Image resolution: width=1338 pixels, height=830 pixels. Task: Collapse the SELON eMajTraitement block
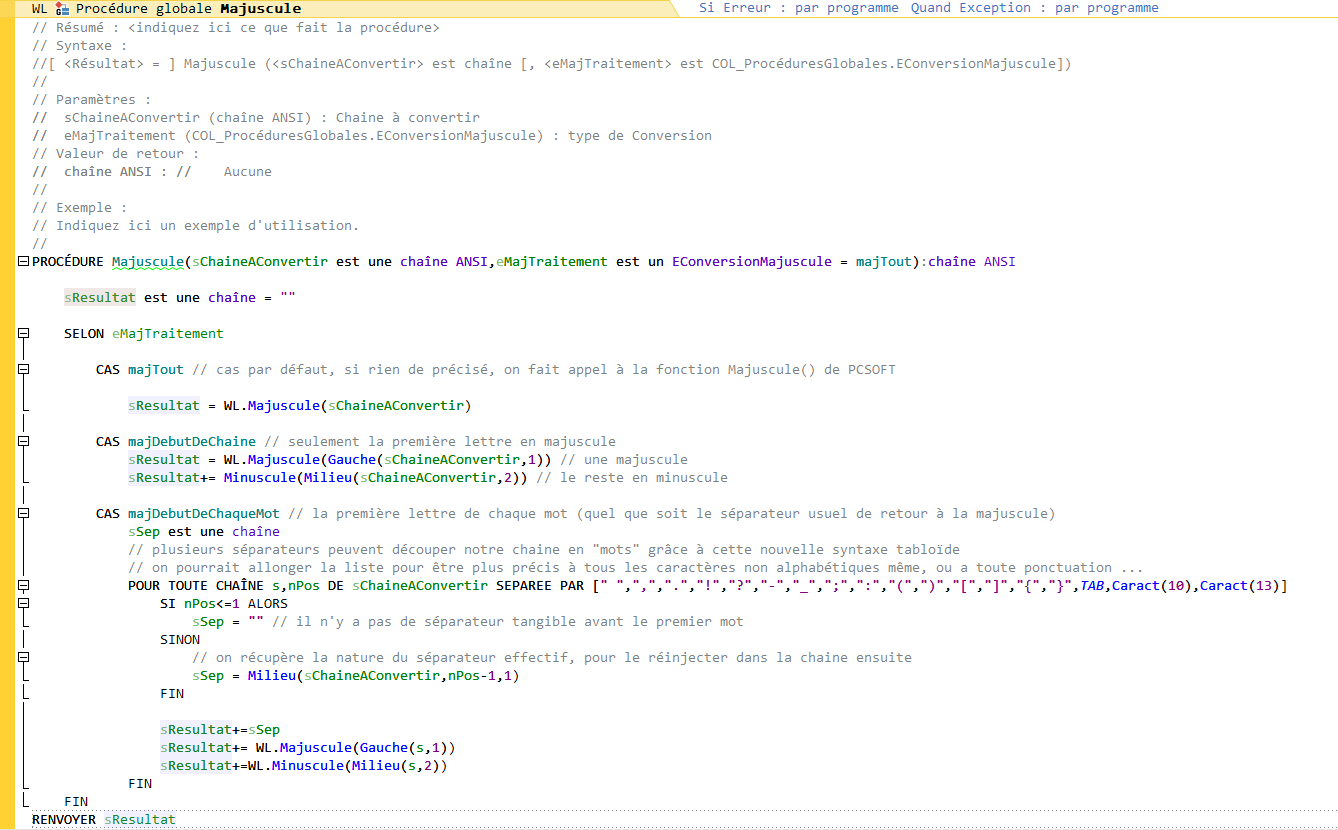coord(23,333)
